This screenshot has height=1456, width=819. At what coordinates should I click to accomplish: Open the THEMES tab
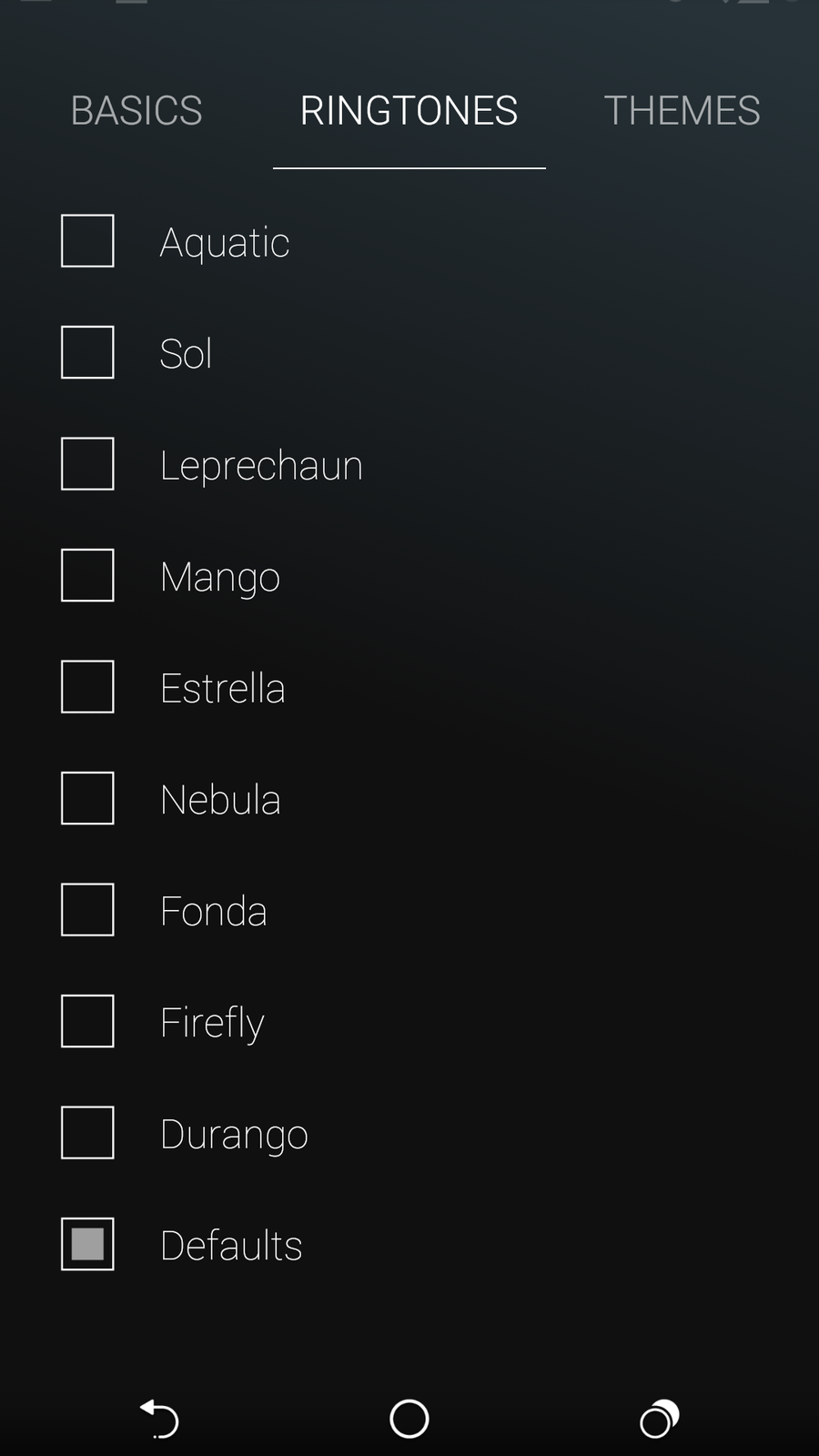(682, 111)
